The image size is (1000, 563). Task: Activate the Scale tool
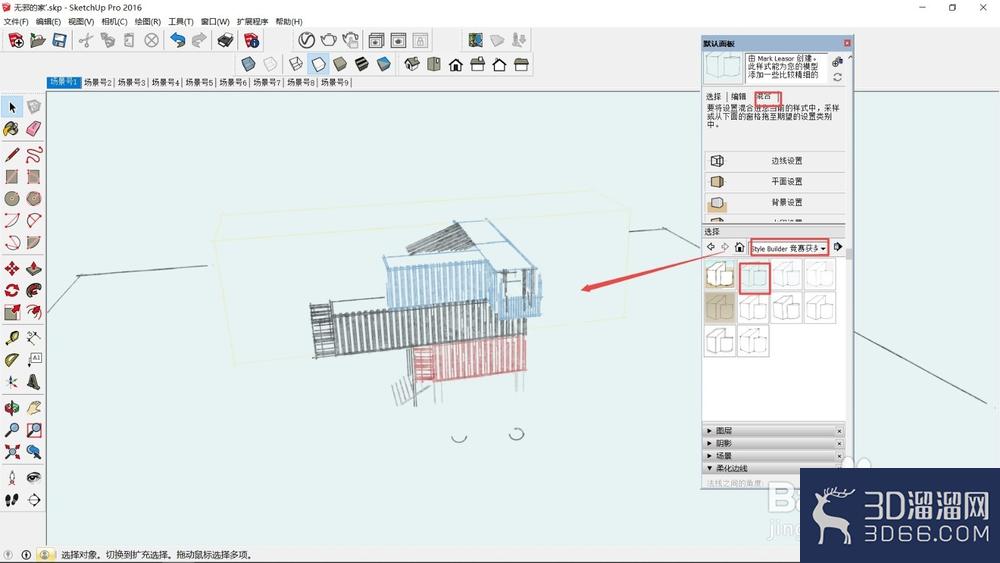(x=12, y=312)
